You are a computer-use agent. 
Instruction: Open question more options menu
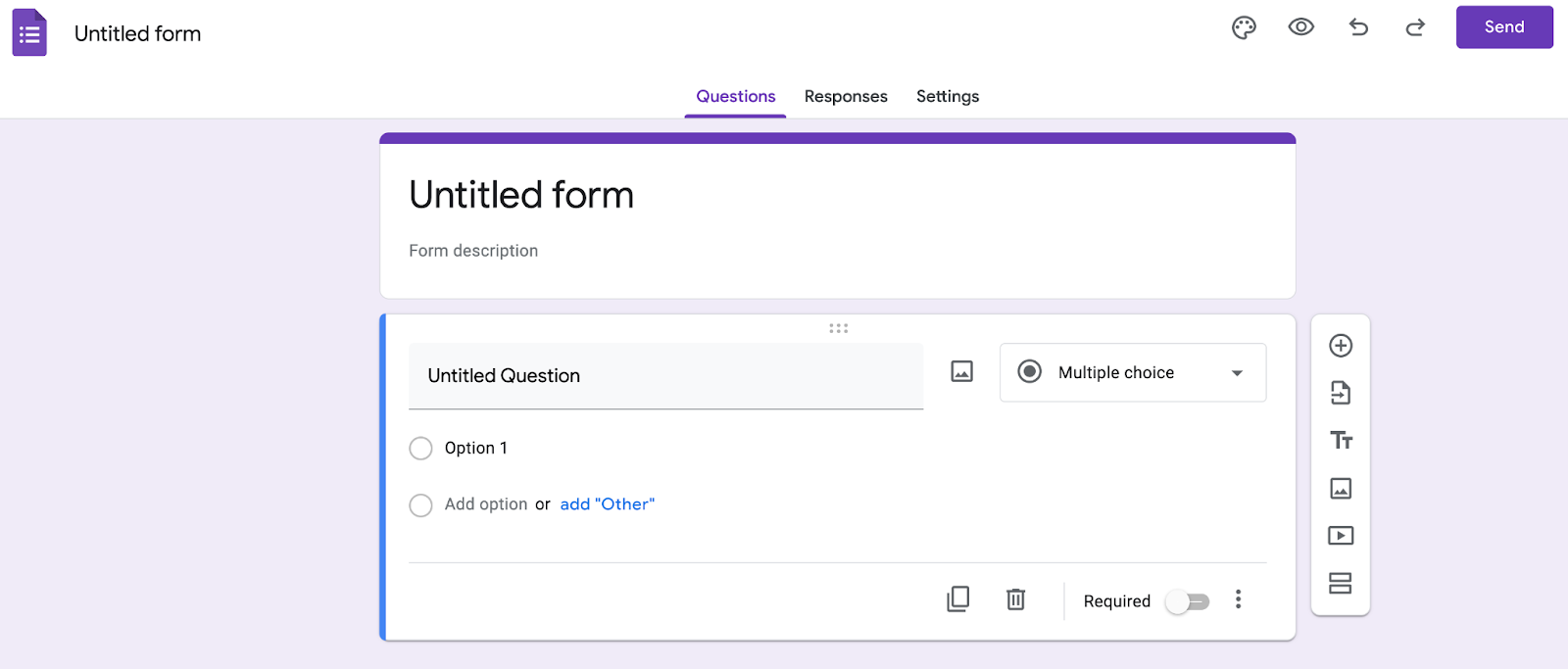click(x=1238, y=599)
